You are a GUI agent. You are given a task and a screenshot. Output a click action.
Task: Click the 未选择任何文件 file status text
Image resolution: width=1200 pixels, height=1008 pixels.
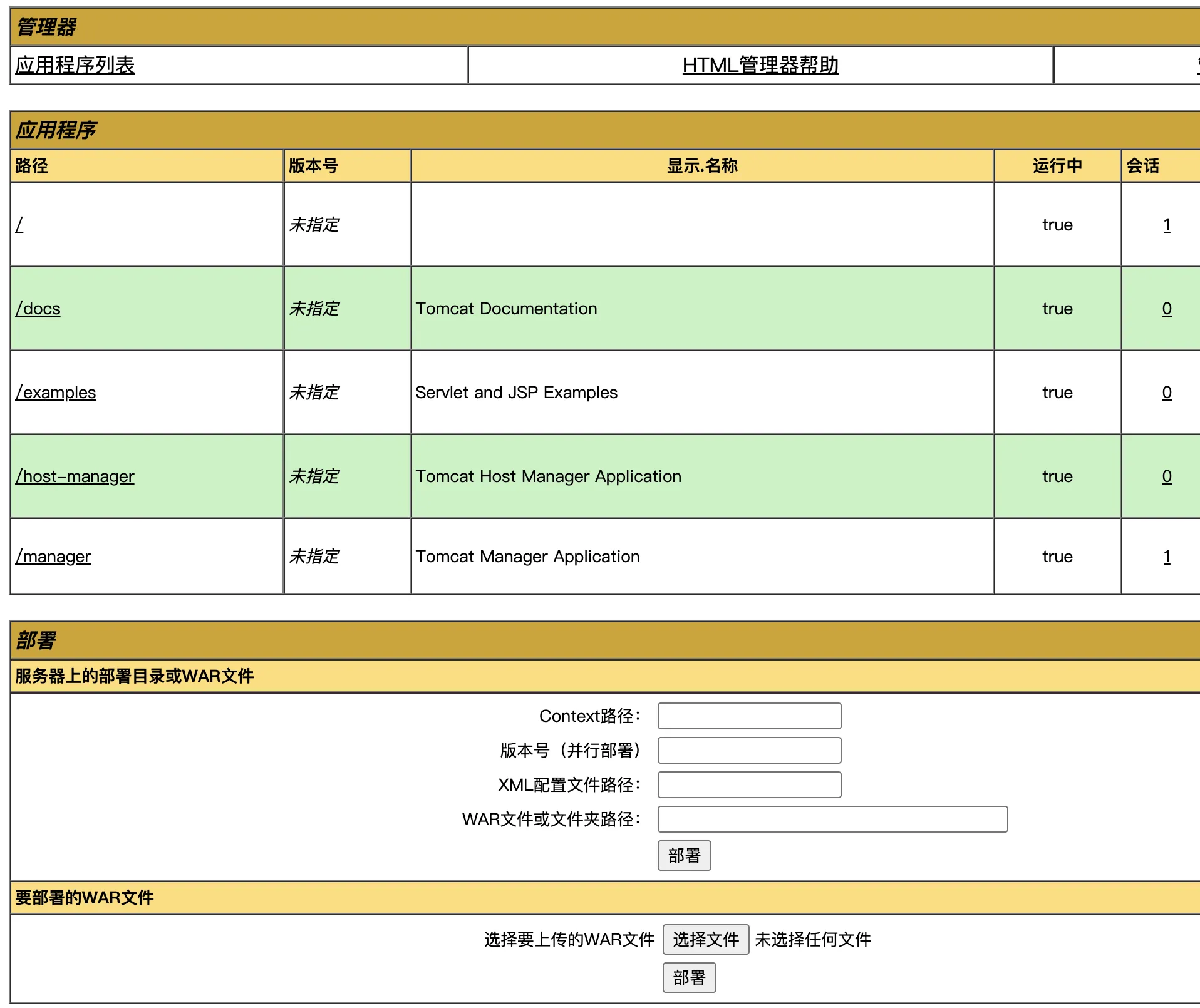812,939
